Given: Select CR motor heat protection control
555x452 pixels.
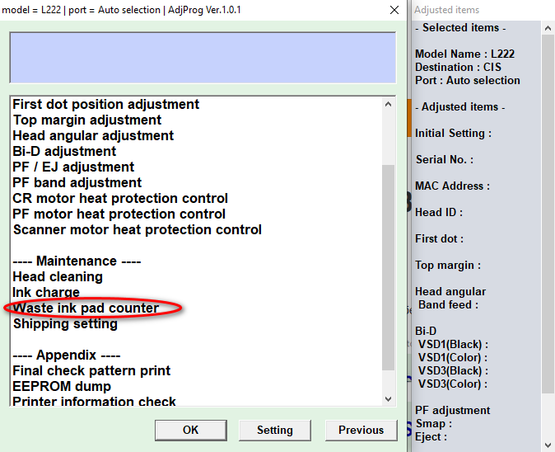Looking at the screenshot, I should pyautogui.click(x=120, y=198).
